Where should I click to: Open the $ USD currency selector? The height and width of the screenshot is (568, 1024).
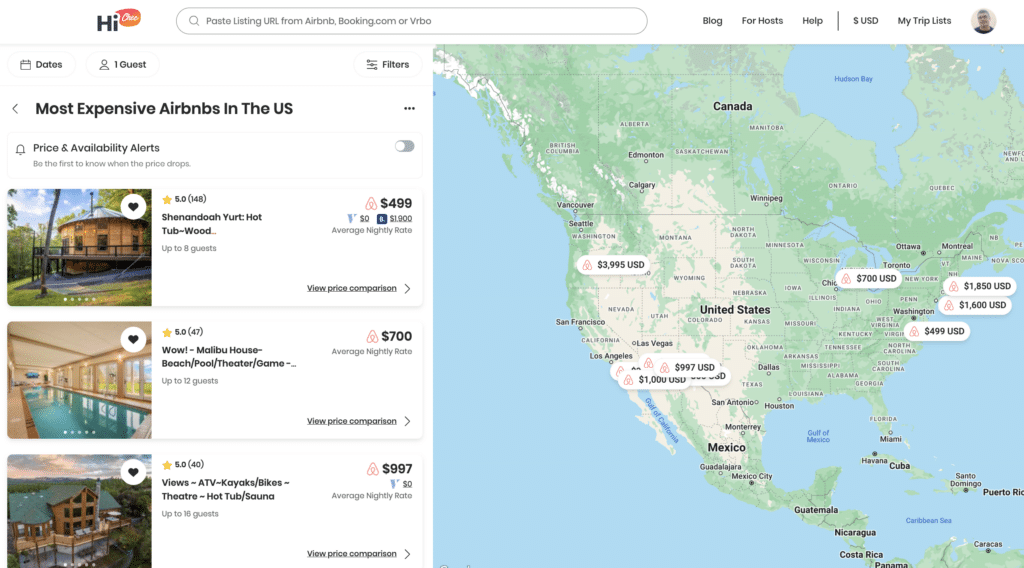pyautogui.click(x=865, y=21)
